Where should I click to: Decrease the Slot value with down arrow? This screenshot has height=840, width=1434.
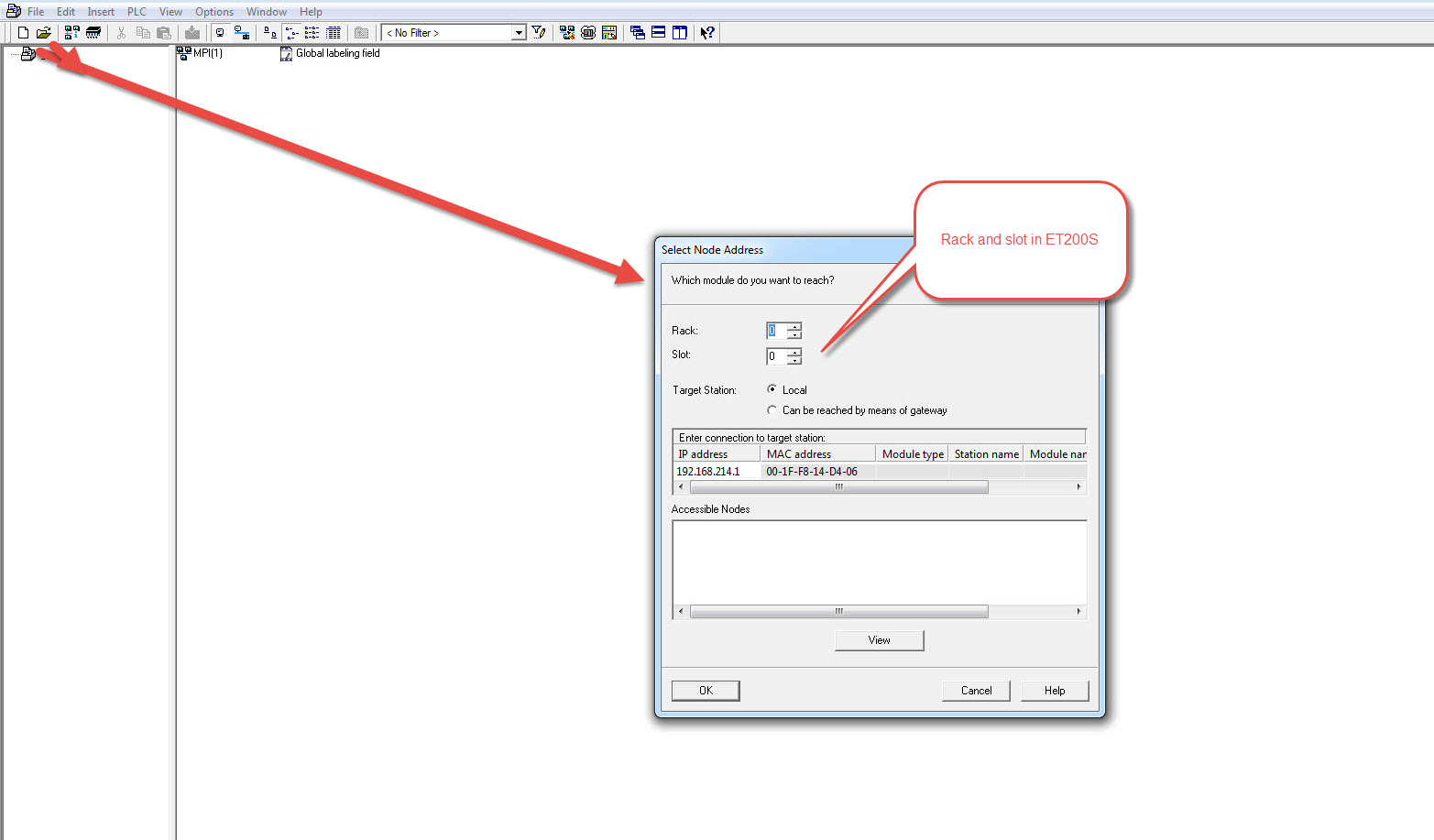(794, 360)
